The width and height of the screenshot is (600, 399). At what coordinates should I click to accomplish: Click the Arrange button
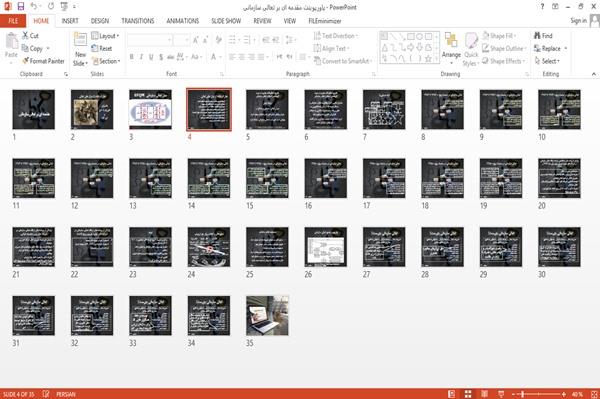coord(451,48)
